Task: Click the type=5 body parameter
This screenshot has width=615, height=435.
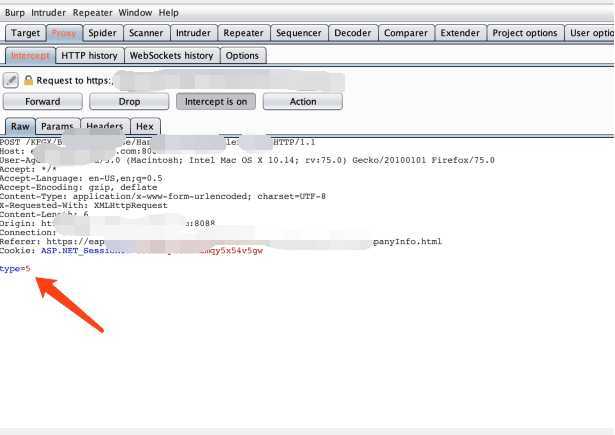Action: pyautogui.click(x=15, y=269)
